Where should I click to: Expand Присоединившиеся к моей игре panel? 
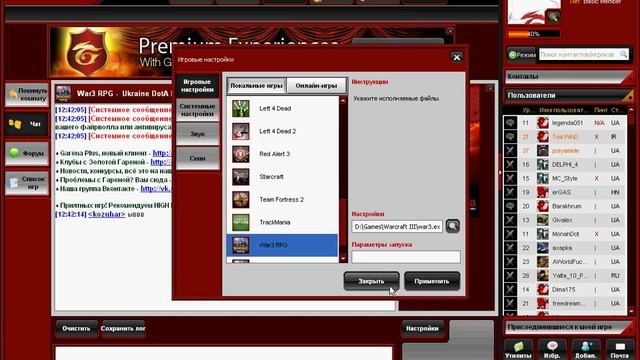569,327
